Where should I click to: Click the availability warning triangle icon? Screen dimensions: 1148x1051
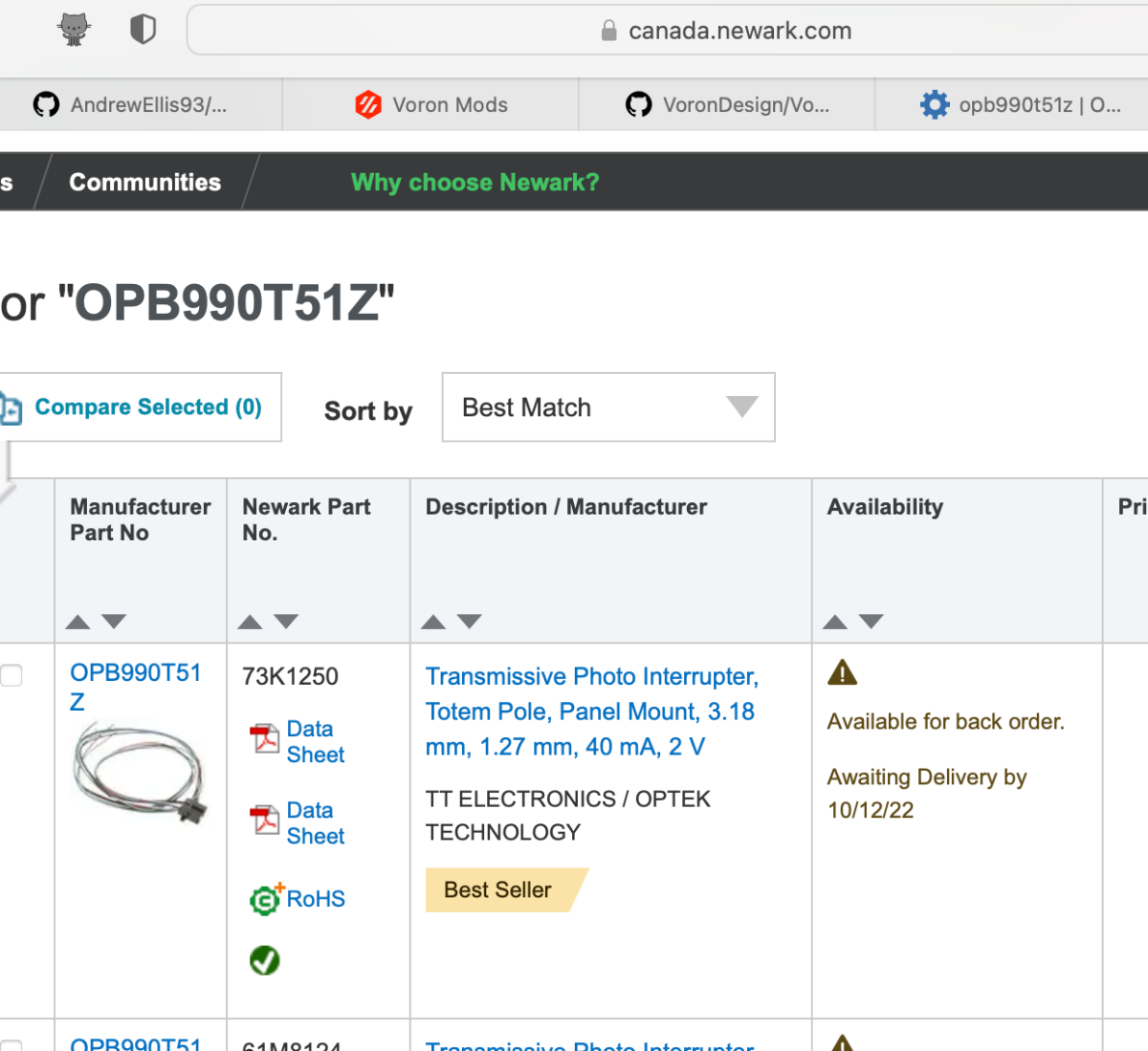(842, 672)
